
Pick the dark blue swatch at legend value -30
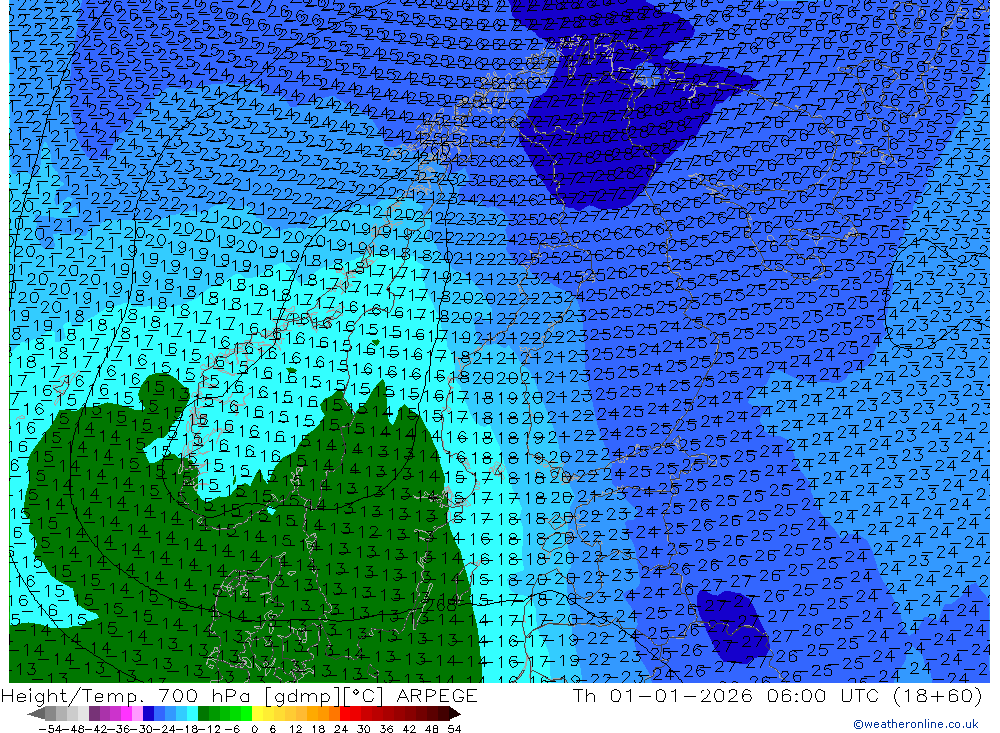[x=149, y=713]
